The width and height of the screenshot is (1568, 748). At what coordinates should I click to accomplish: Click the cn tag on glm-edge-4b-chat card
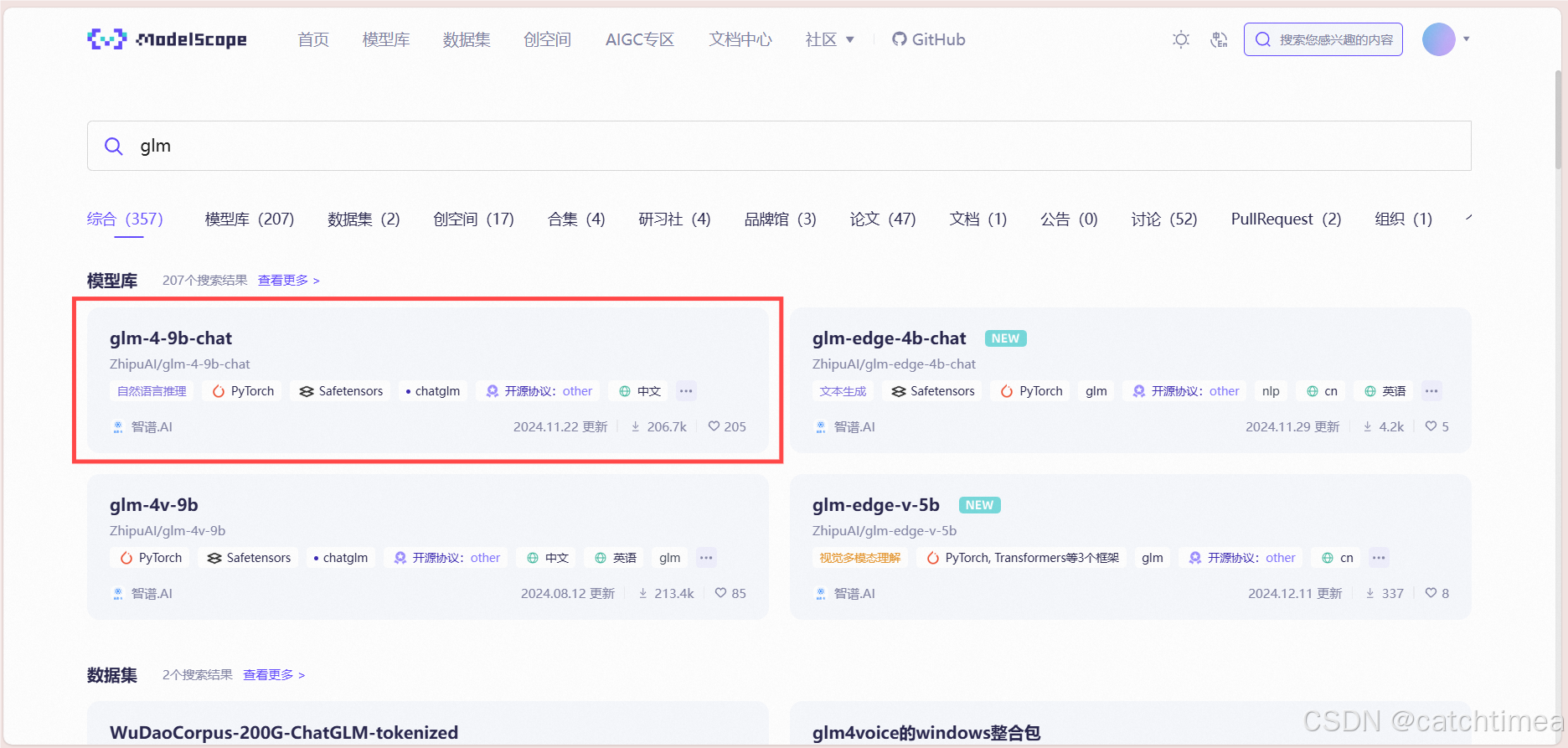tap(1322, 391)
